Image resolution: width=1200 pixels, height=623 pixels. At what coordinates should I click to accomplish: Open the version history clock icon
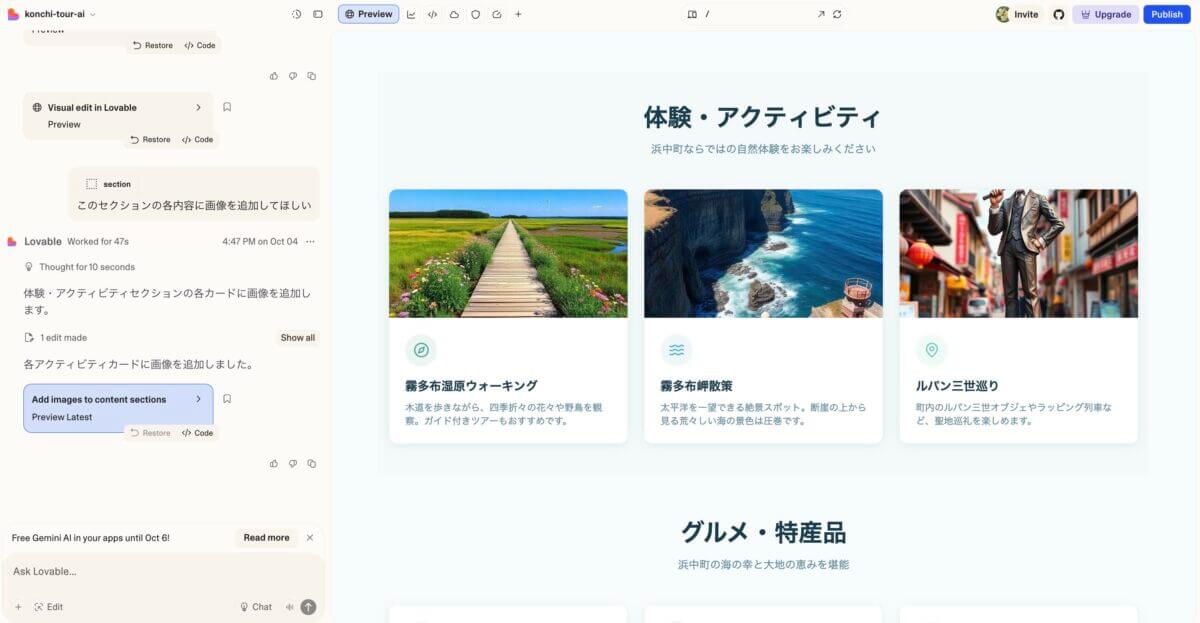[x=296, y=14]
